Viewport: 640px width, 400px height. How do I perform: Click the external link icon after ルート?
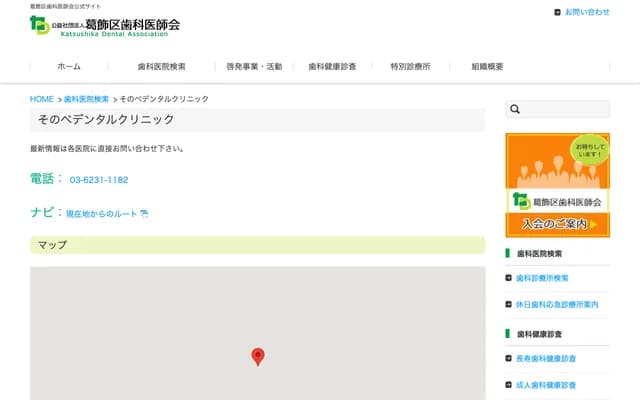(144, 214)
